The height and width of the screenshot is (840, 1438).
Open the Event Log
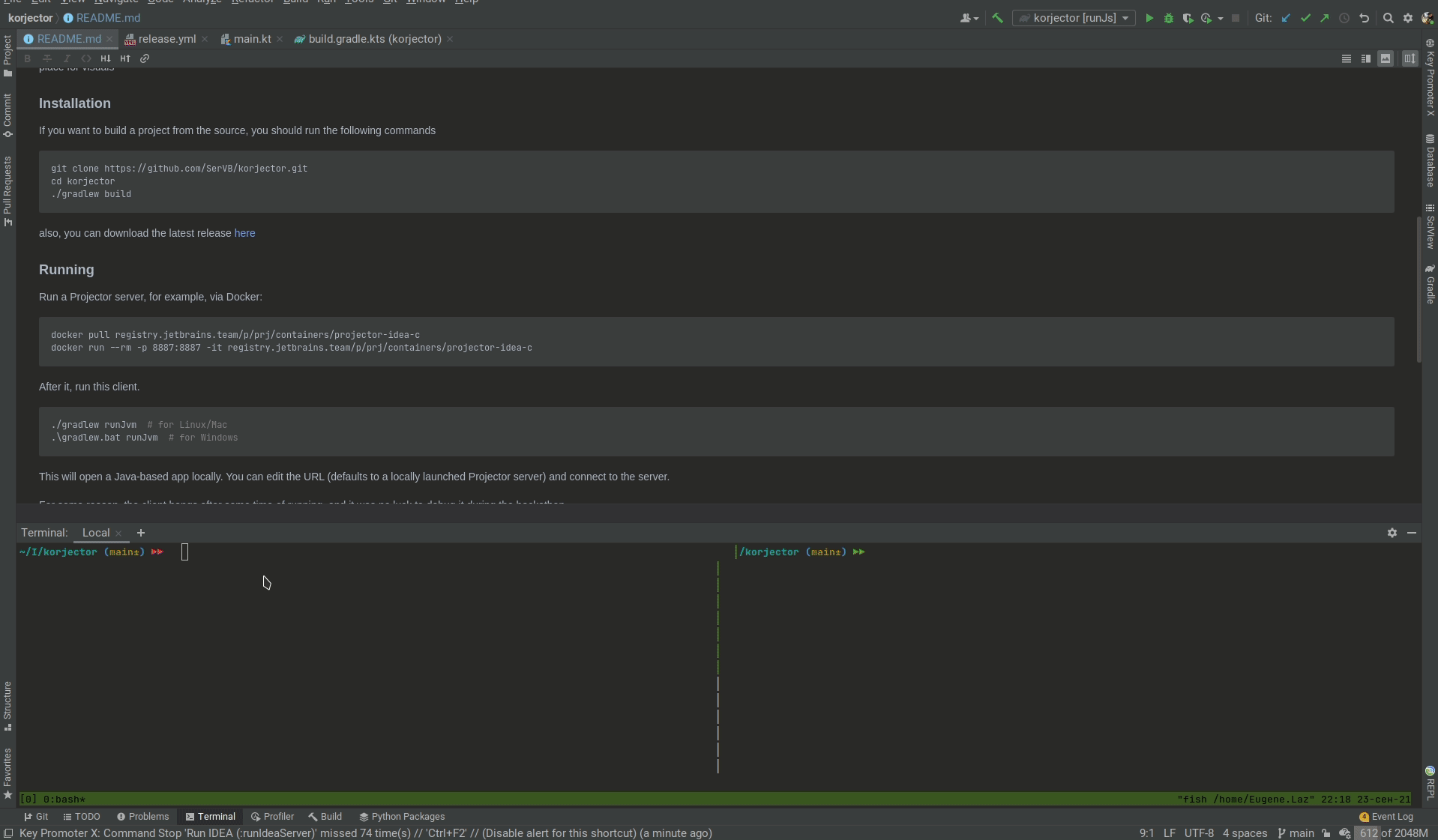click(x=1386, y=817)
